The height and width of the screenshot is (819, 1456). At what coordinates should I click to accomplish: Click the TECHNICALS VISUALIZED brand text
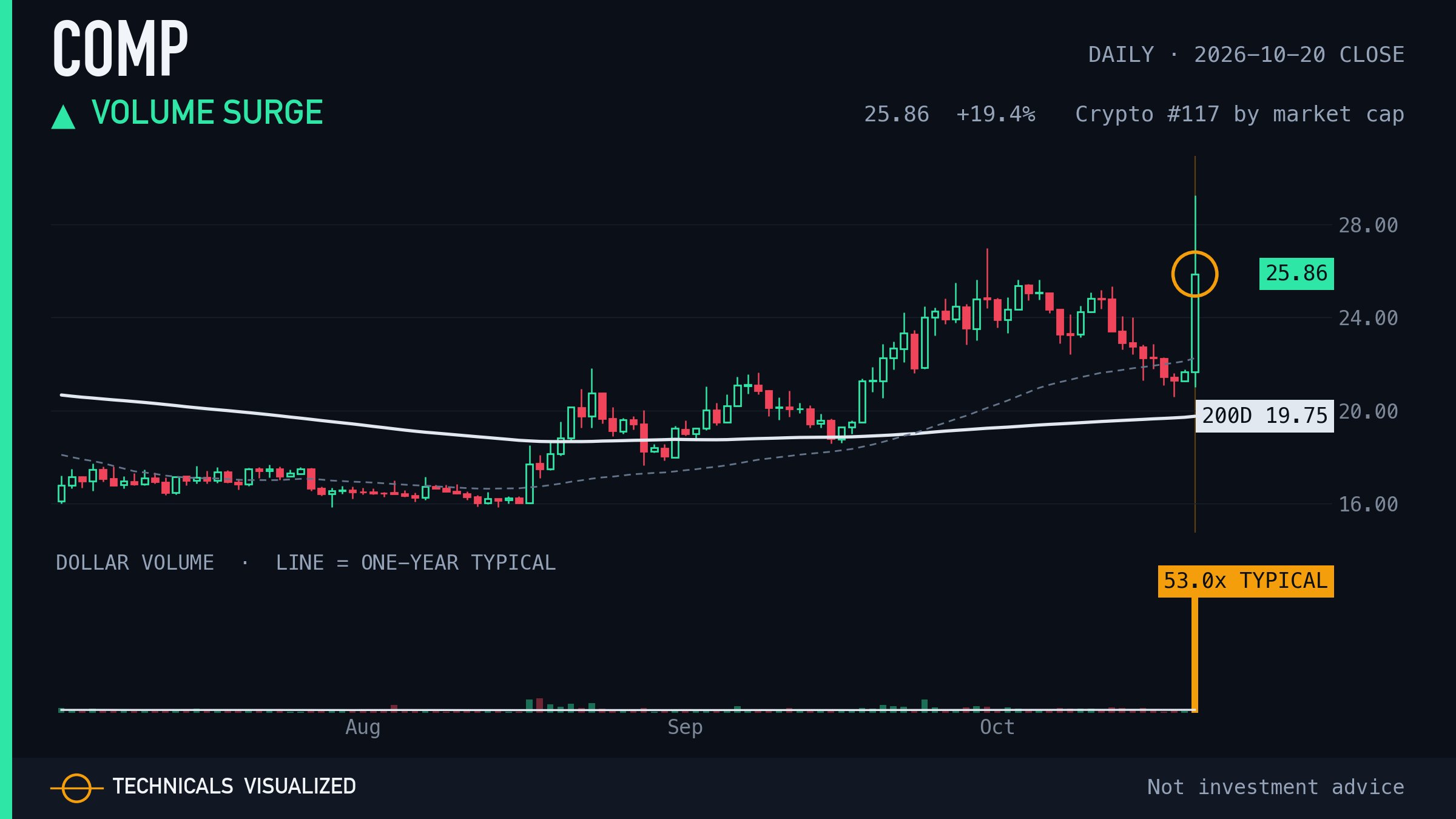[234, 787]
